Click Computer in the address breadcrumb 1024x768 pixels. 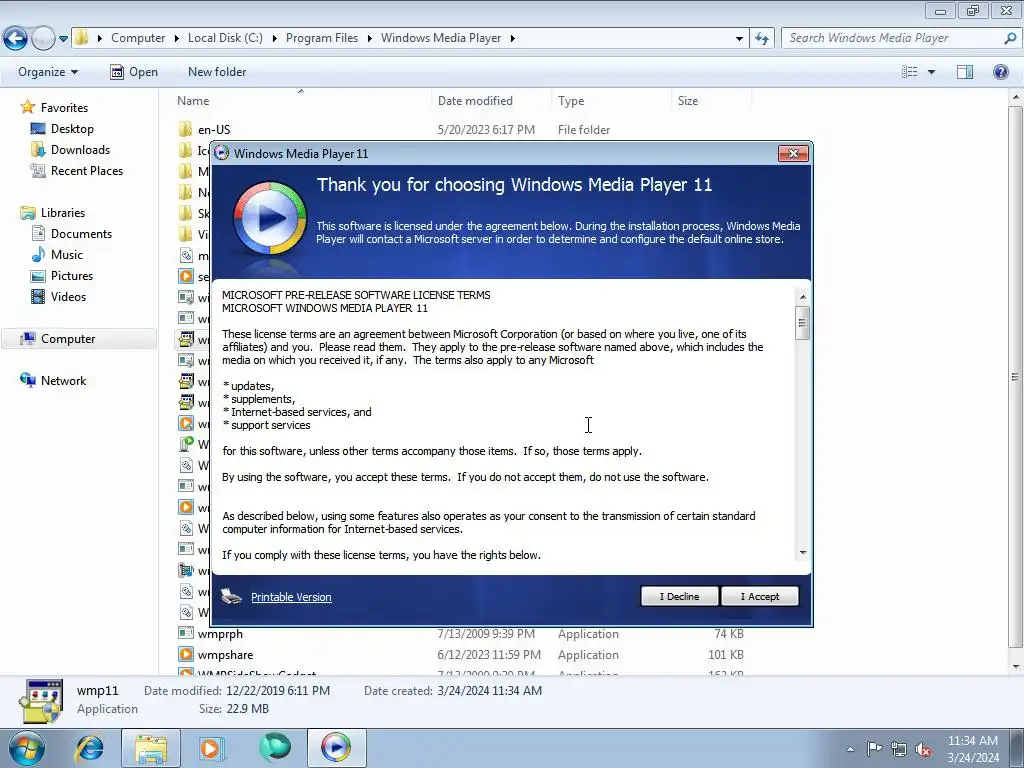click(x=138, y=38)
